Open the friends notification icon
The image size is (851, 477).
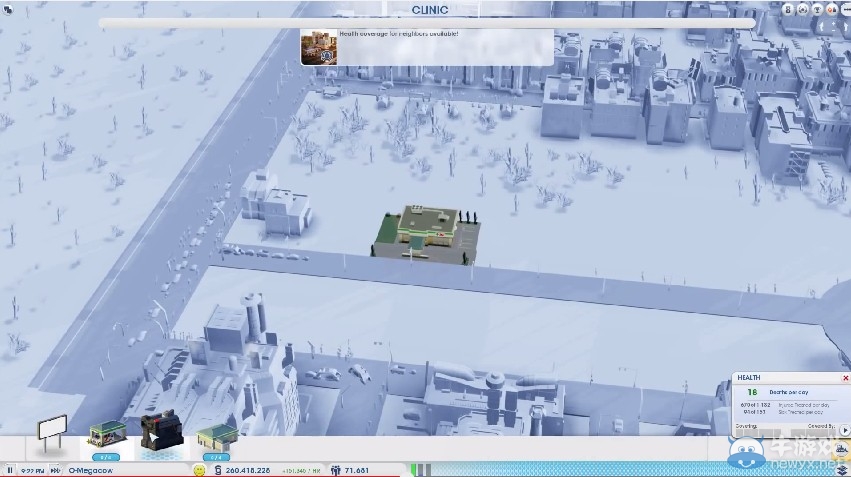pyautogui.click(x=831, y=10)
